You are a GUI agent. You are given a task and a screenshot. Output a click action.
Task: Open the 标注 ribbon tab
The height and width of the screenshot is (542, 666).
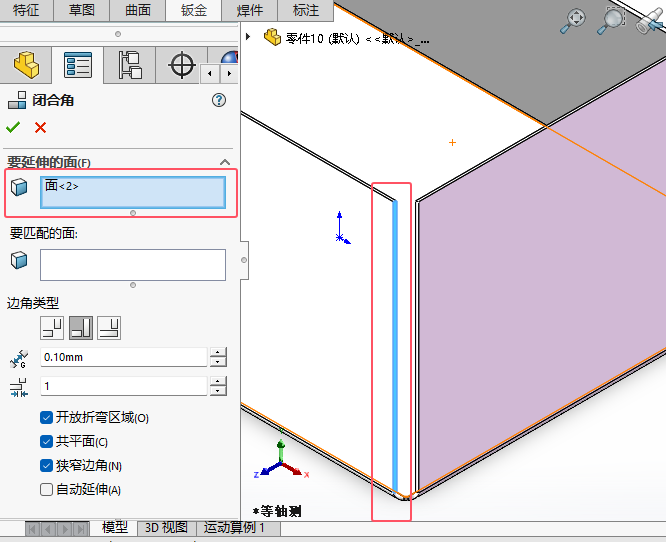pyautogui.click(x=306, y=10)
